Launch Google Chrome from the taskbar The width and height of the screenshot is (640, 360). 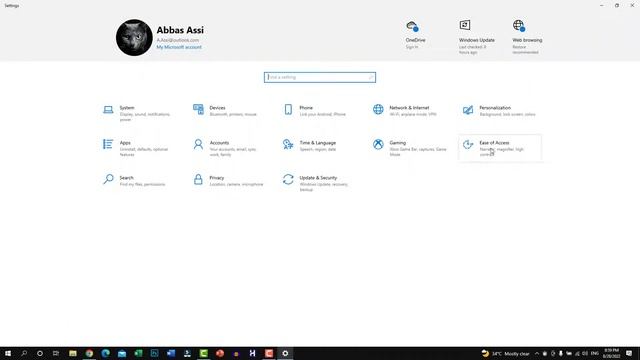pos(89,353)
